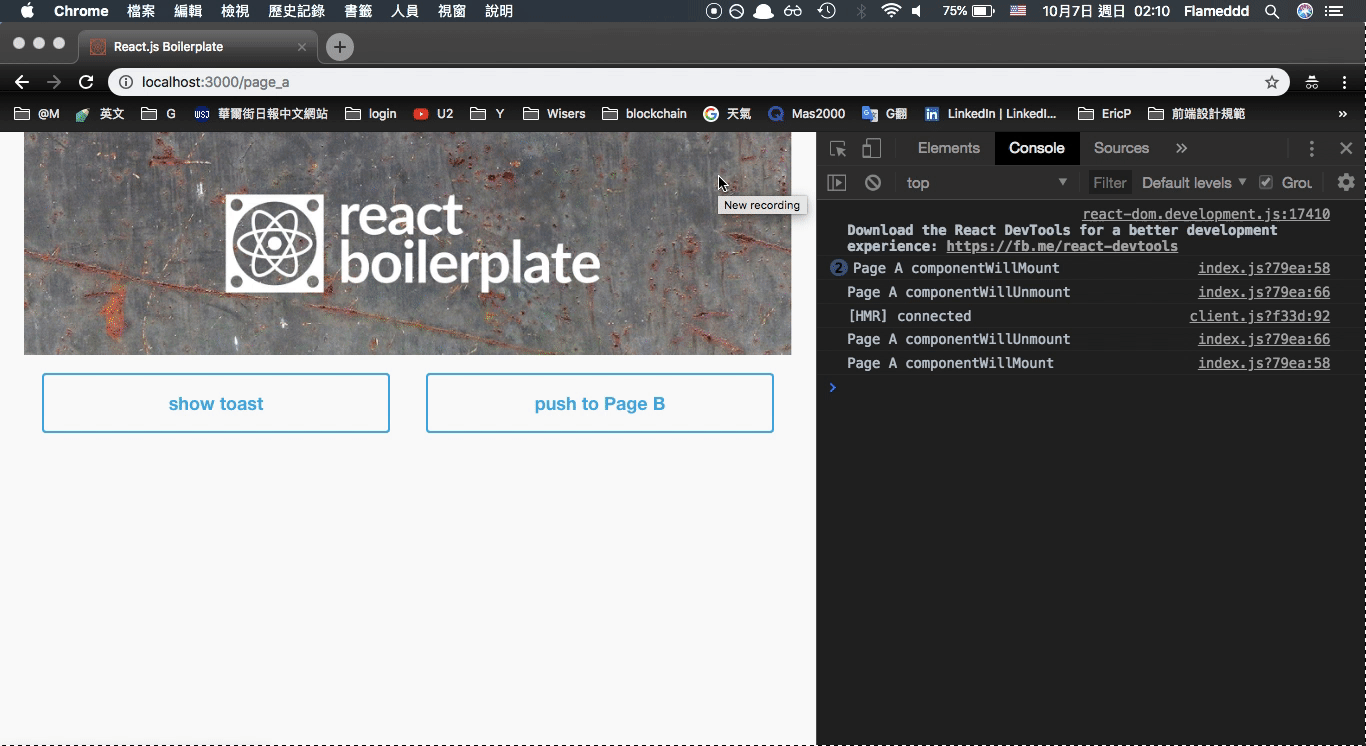Click the console prompt input line

(1090, 388)
